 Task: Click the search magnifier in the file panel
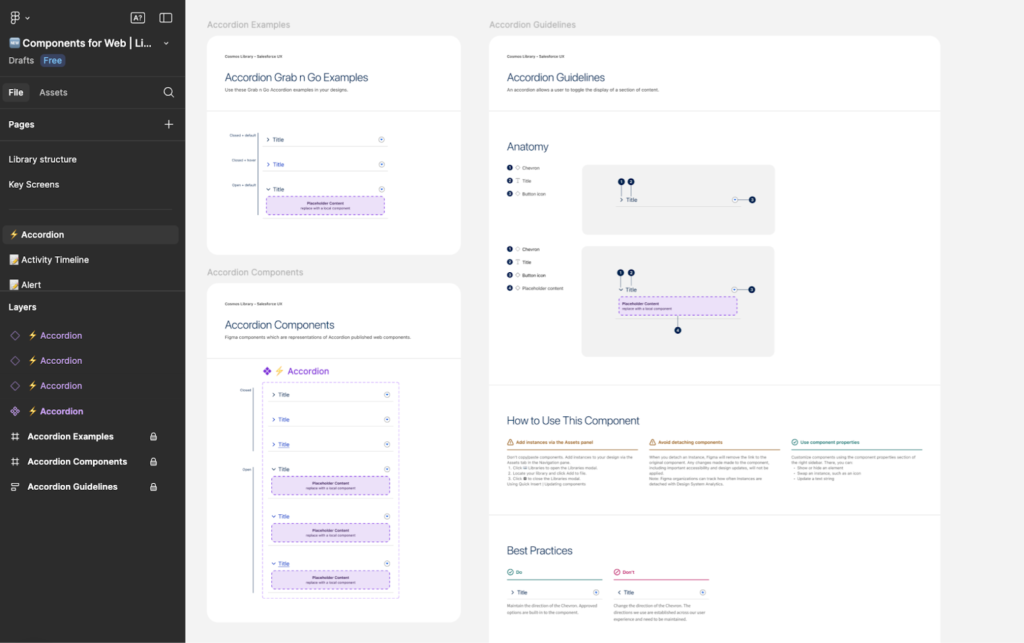[x=169, y=92]
